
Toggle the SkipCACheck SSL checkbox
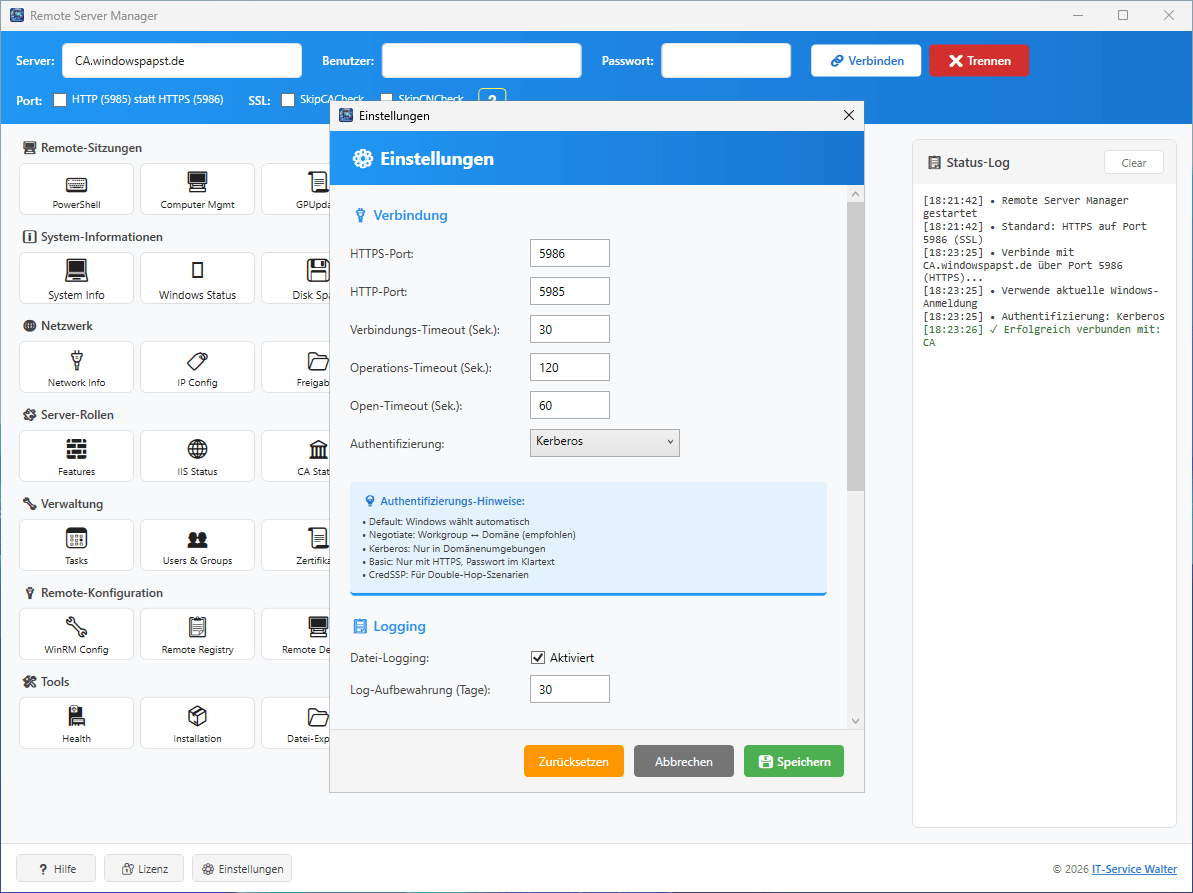288,100
